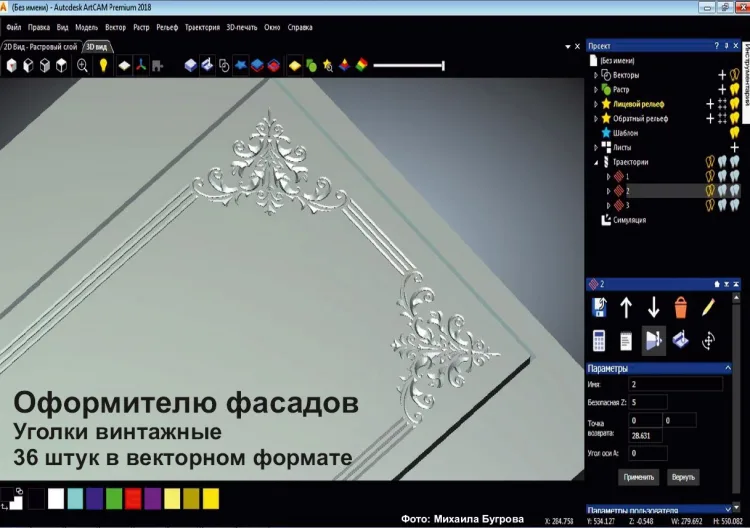Viewport: 750px width, 528px height.
Task: Delete toolpath with the orange bucket icon
Action: click(x=681, y=308)
